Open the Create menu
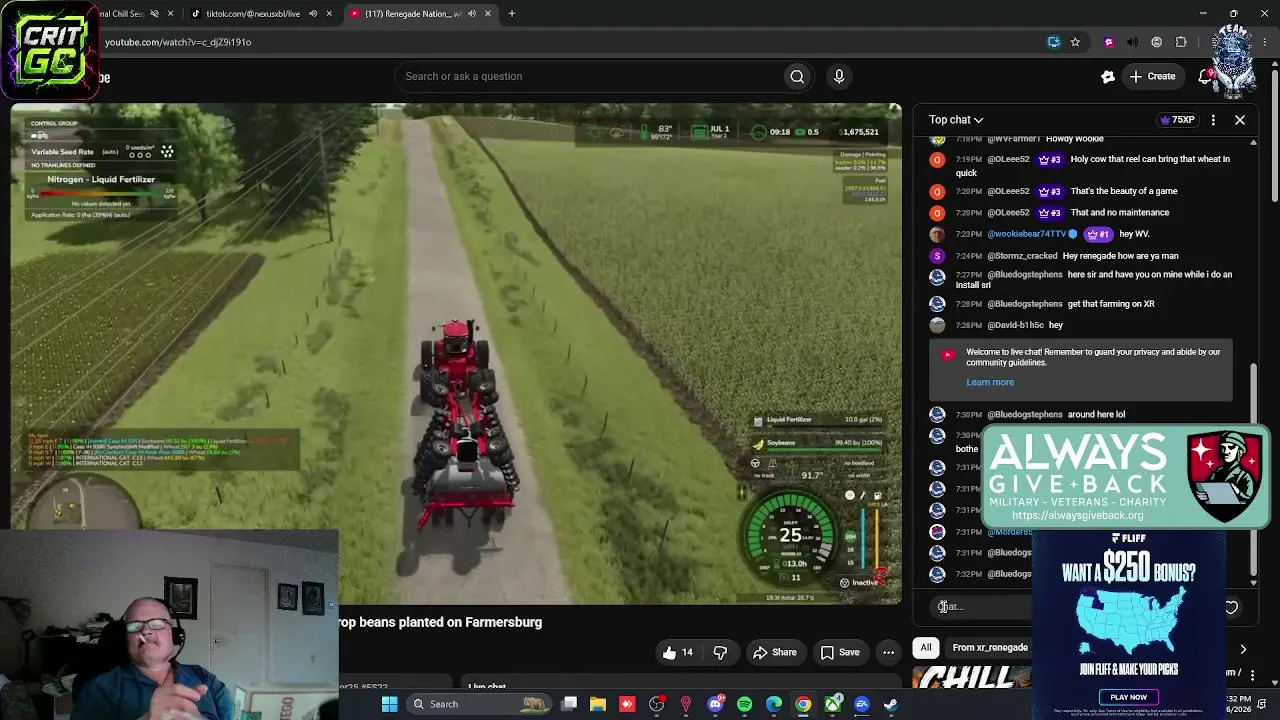This screenshot has height=720, width=1280. pos(1152,76)
